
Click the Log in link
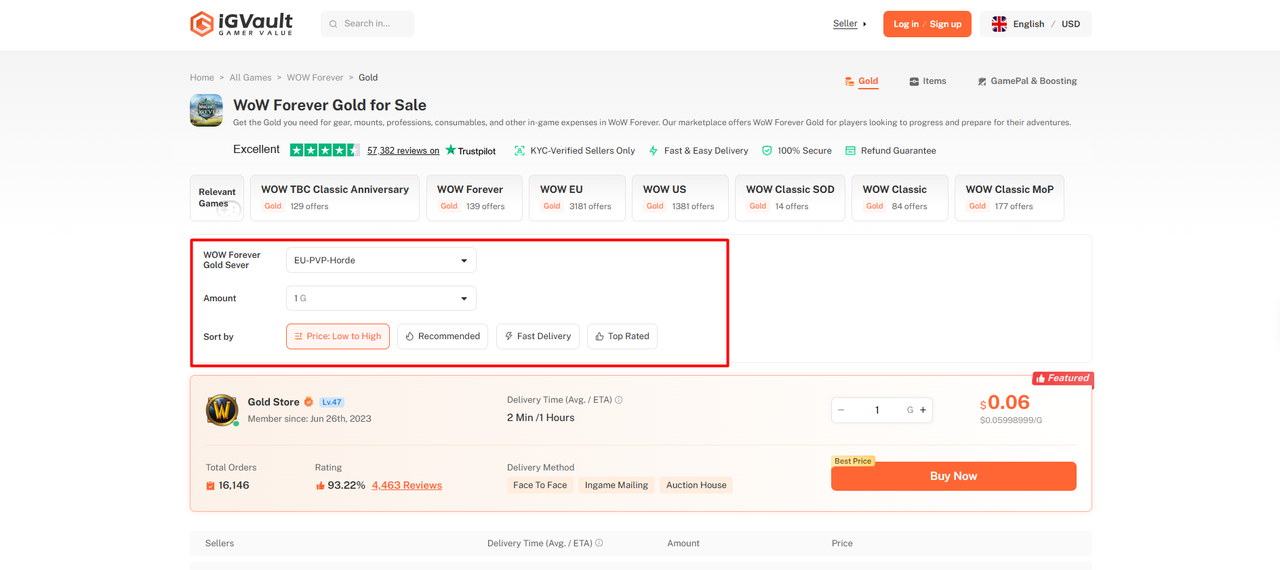(x=906, y=24)
